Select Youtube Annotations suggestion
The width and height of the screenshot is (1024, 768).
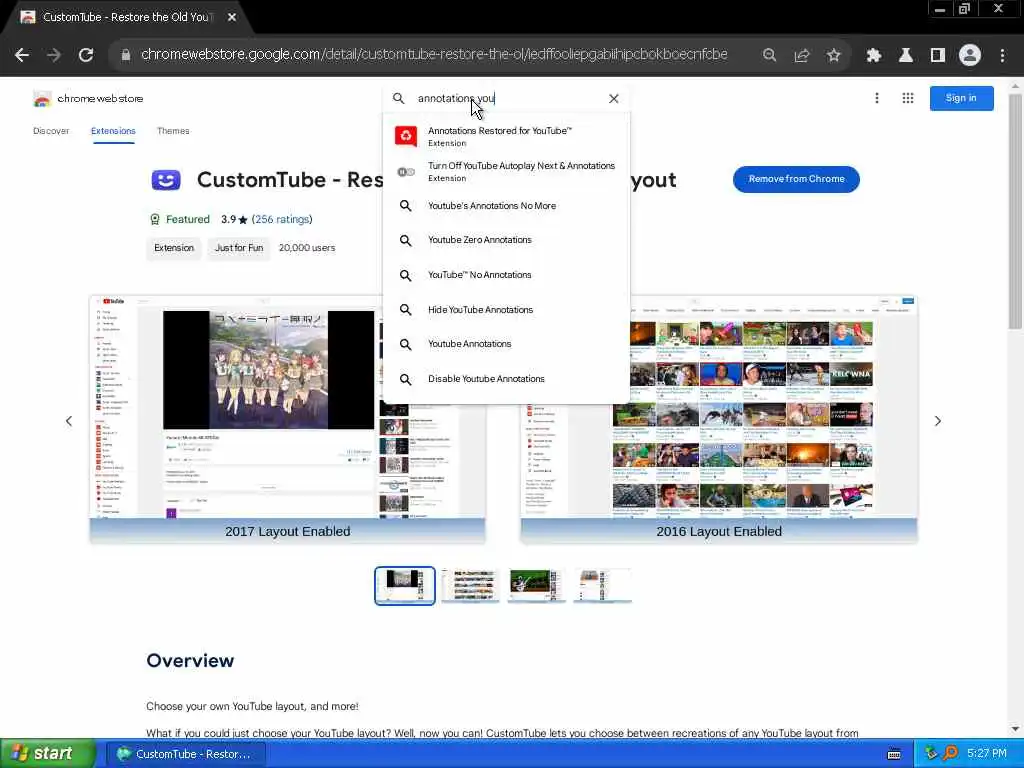pyautogui.click(x=506, y=344)
